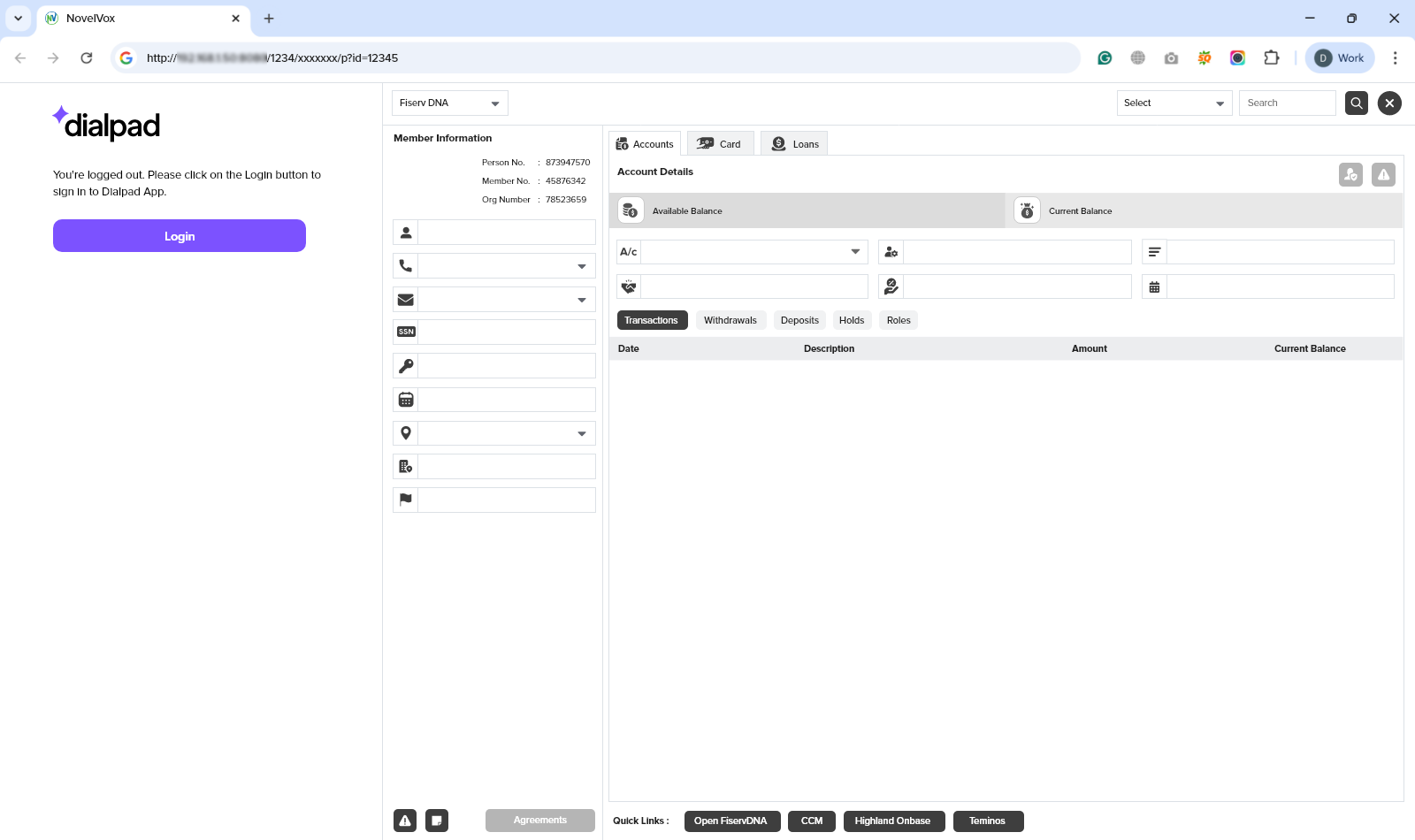The width and height of the screenshot is (1415, 840).
Task: Click the Amount column header
Action: (1090, 348)
